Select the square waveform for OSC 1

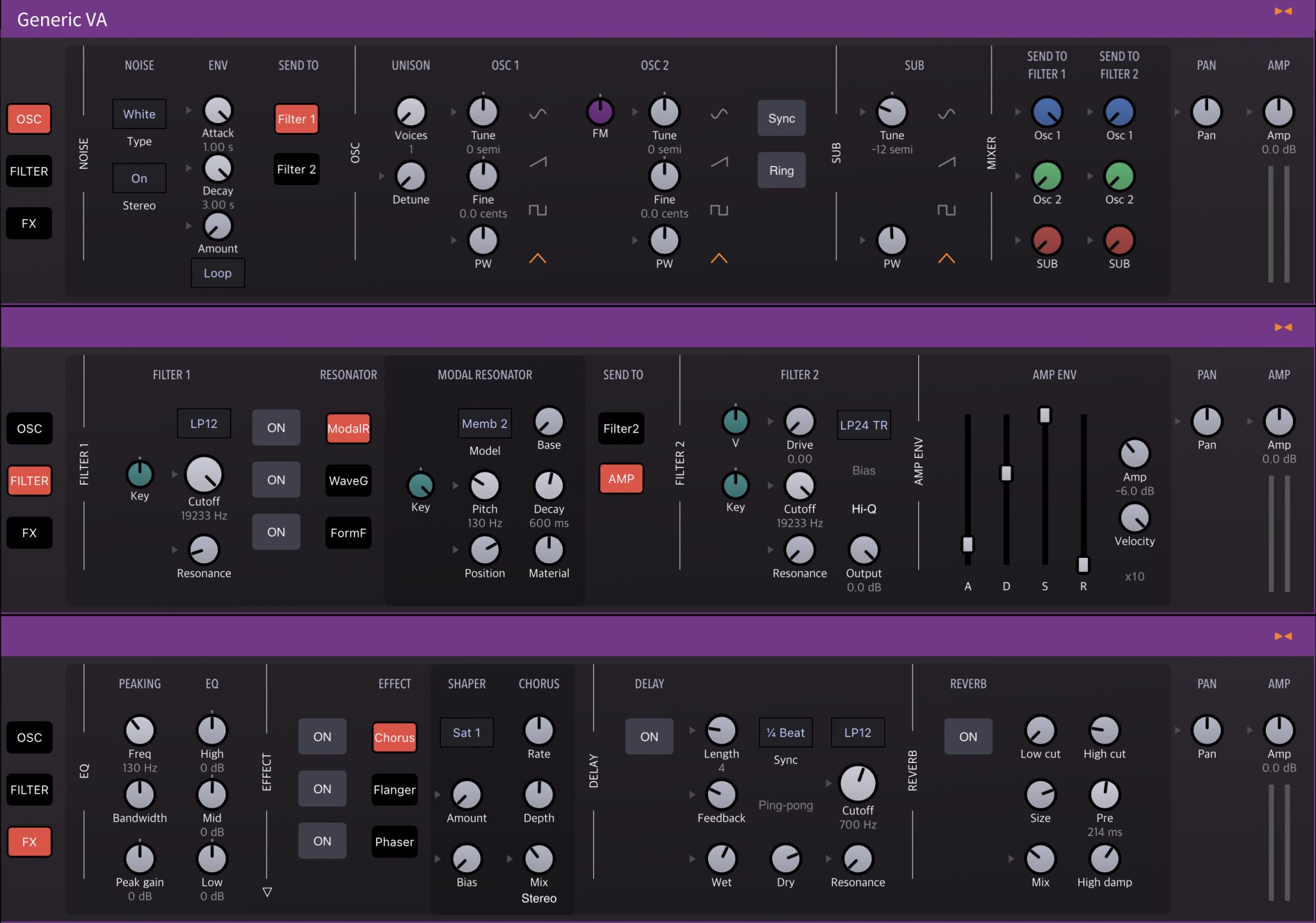point(538,210)
